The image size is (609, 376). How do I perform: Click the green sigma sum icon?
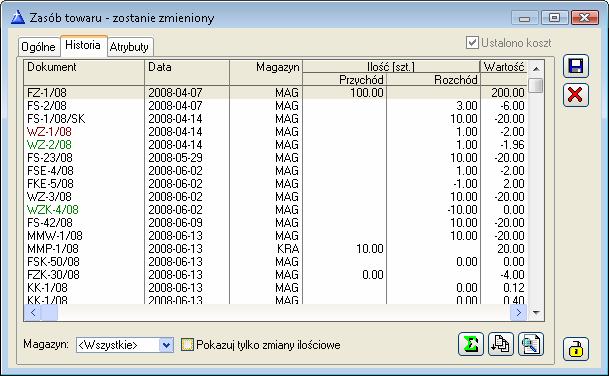coord(471,344)
